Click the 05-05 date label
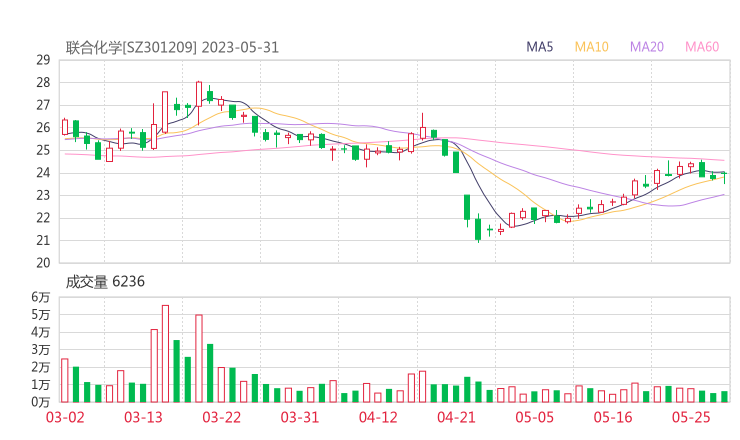The height and width of the screenshot is (440, 740). pyautogui.click(x=535, y=417)
